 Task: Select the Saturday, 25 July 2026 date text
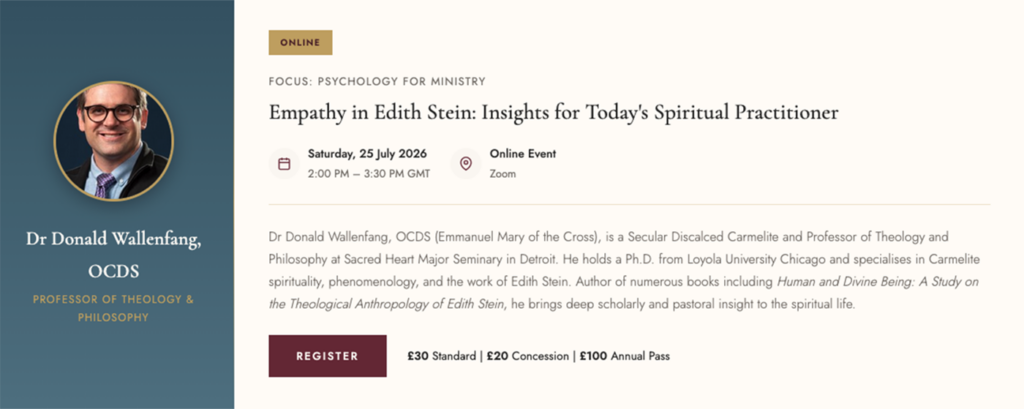[x=369, y=154]
